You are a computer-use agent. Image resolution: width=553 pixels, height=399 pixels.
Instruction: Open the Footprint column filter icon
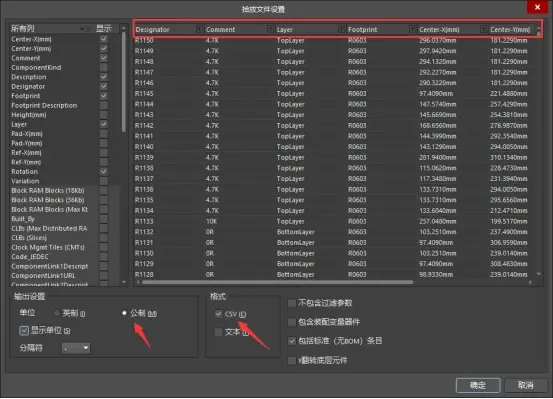pyautogui.click(x=412, y=29)
